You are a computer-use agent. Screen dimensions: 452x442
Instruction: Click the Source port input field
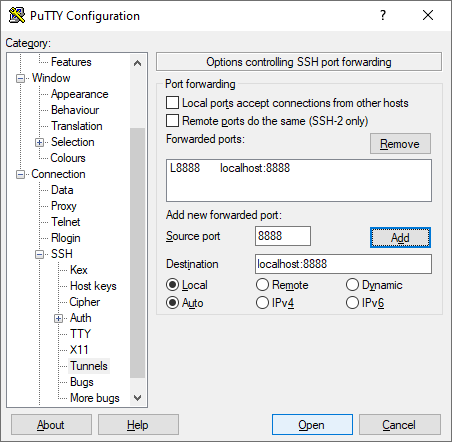(x=283, y=236)
